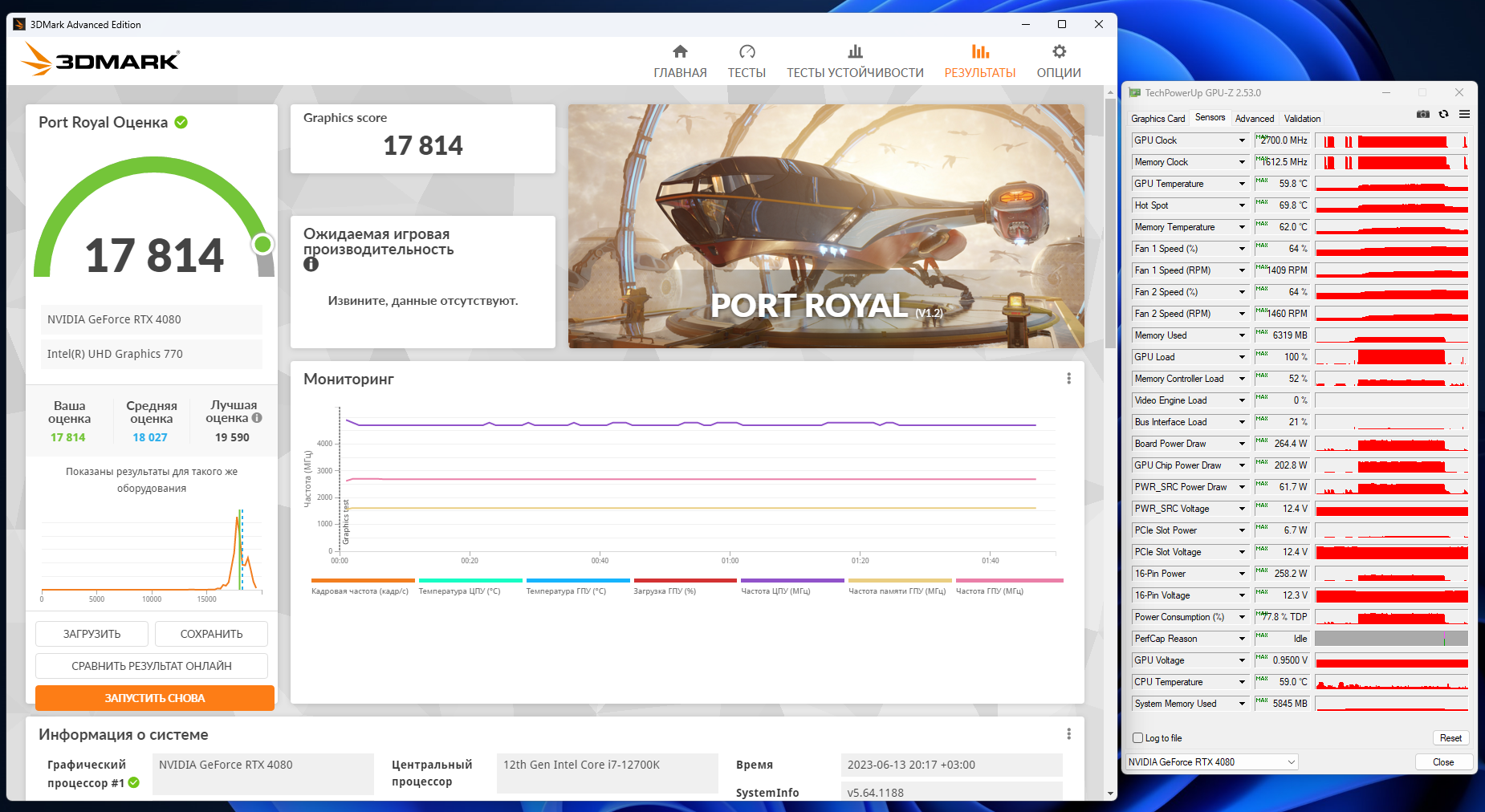Toggle Частота ЦПУ legend series
Image resolution: width=1485 pixels, height=812 pixels.
[x=792, y=586]
